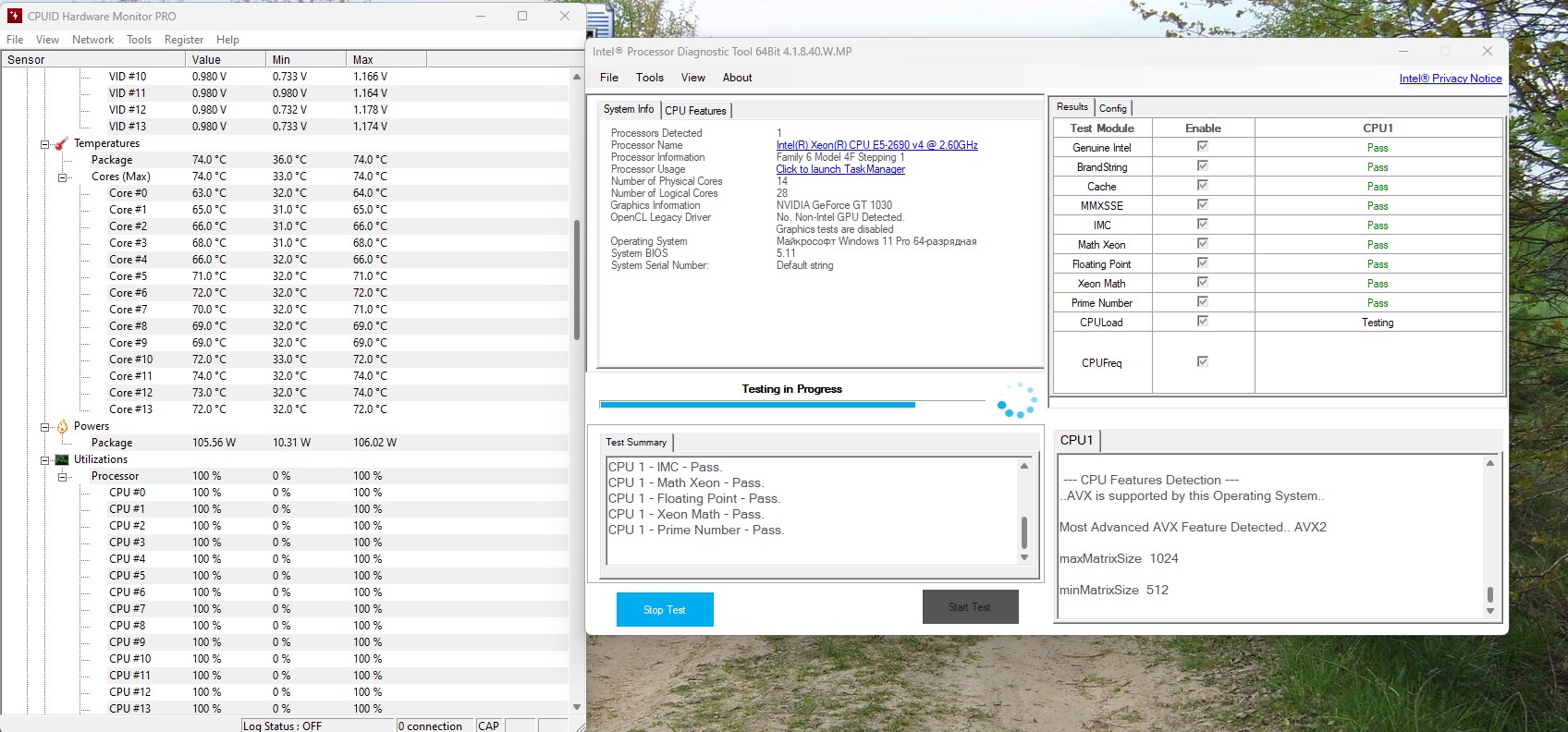Toggle the MMXSSE test checkbox

[1203, 205]
